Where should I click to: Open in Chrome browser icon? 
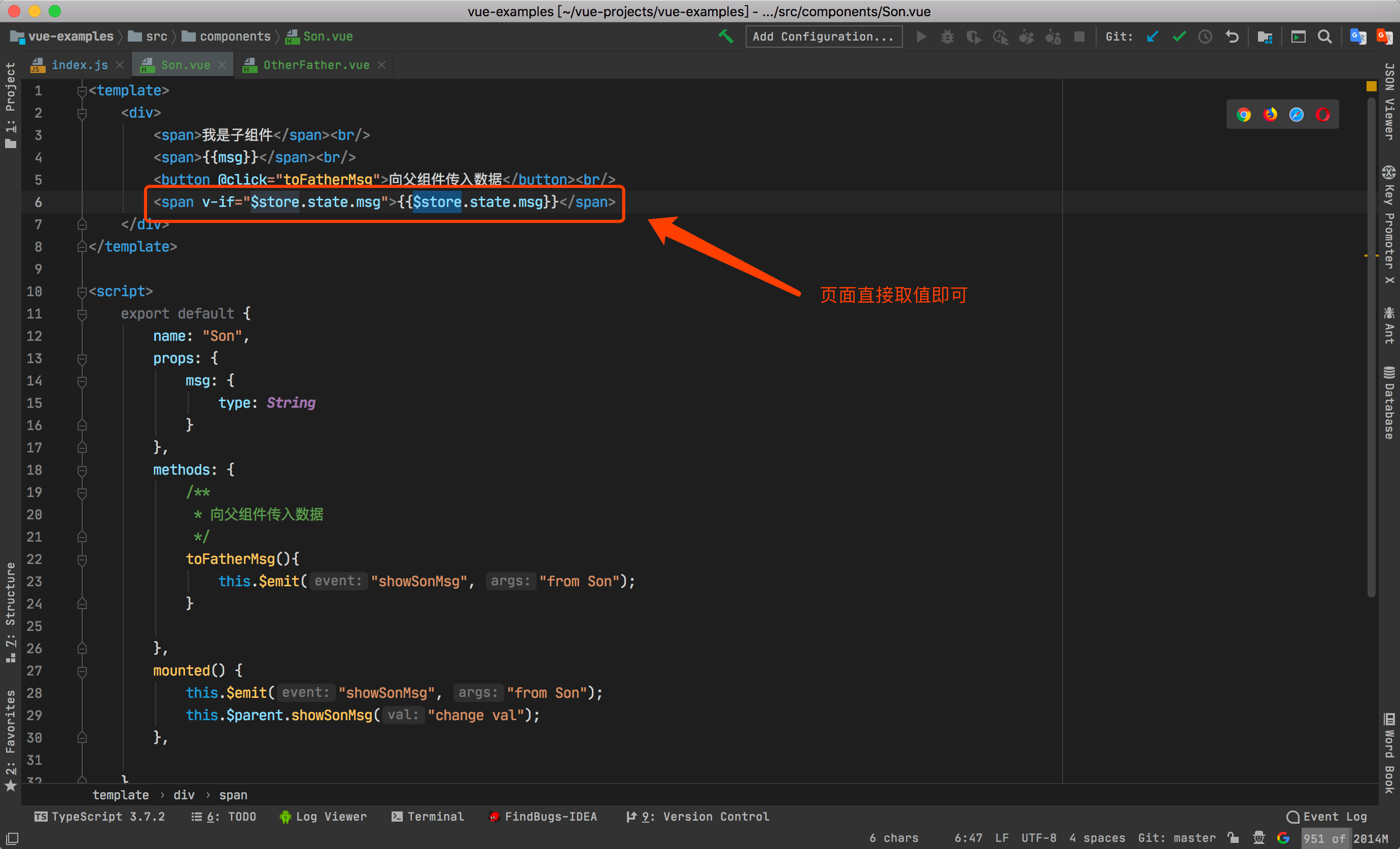pyautogui.click(x=1244, y=115)
